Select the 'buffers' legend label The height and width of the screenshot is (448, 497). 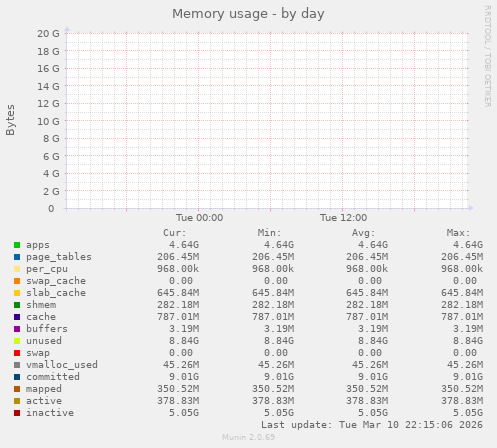click(47, 329)
